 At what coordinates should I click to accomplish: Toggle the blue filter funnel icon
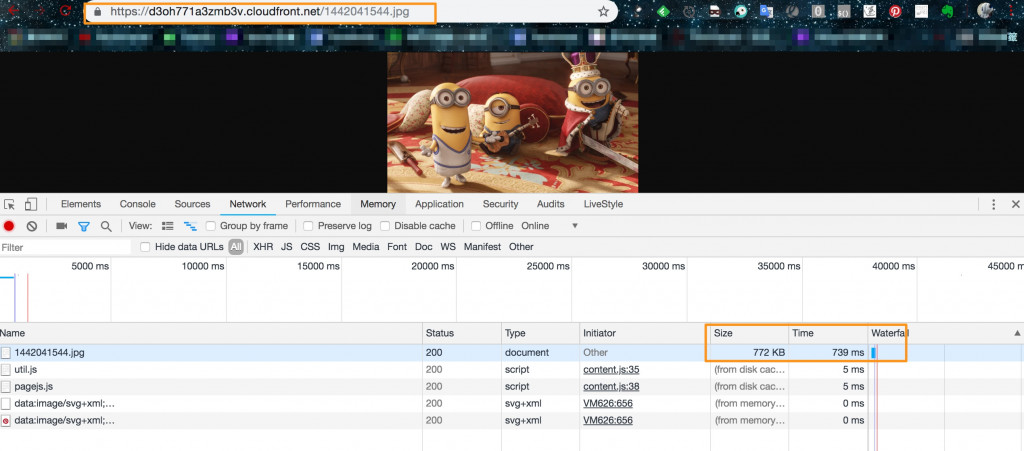coord(84,226)
